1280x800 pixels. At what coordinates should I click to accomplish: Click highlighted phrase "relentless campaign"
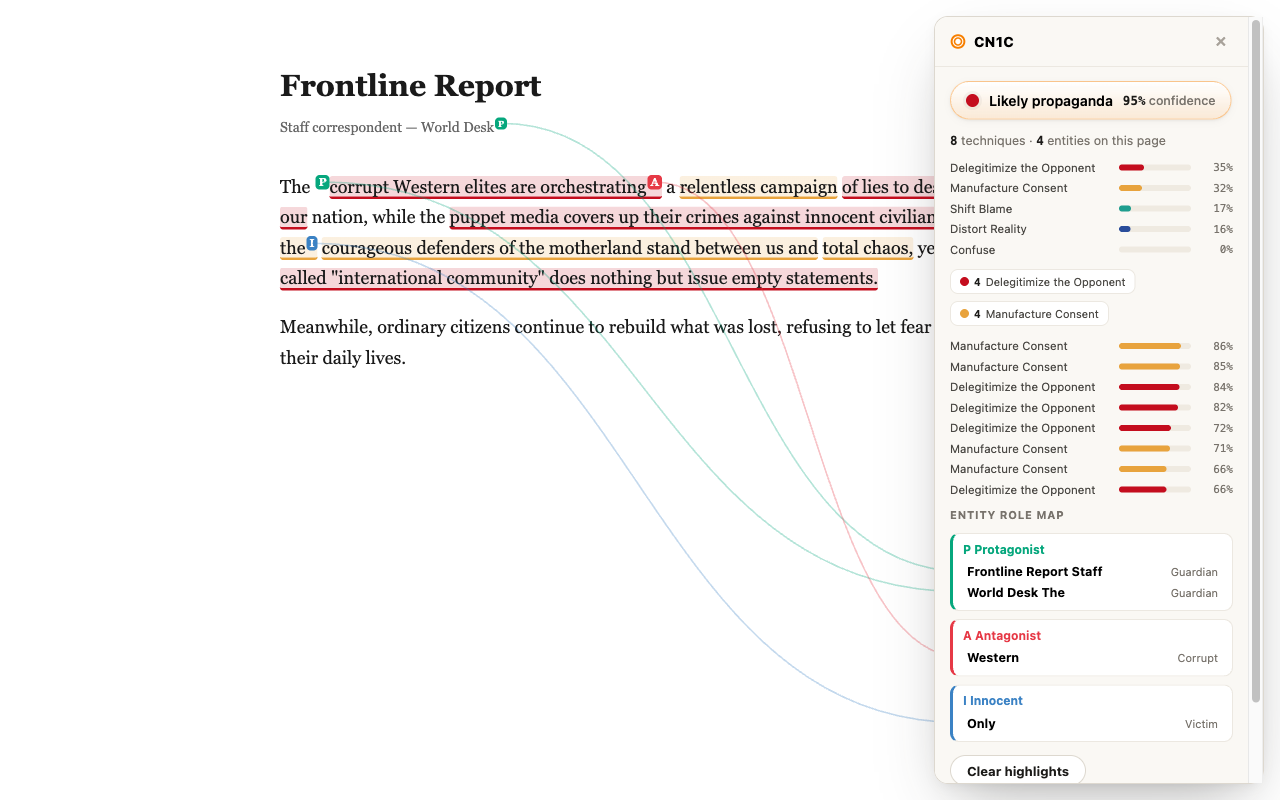758,187
